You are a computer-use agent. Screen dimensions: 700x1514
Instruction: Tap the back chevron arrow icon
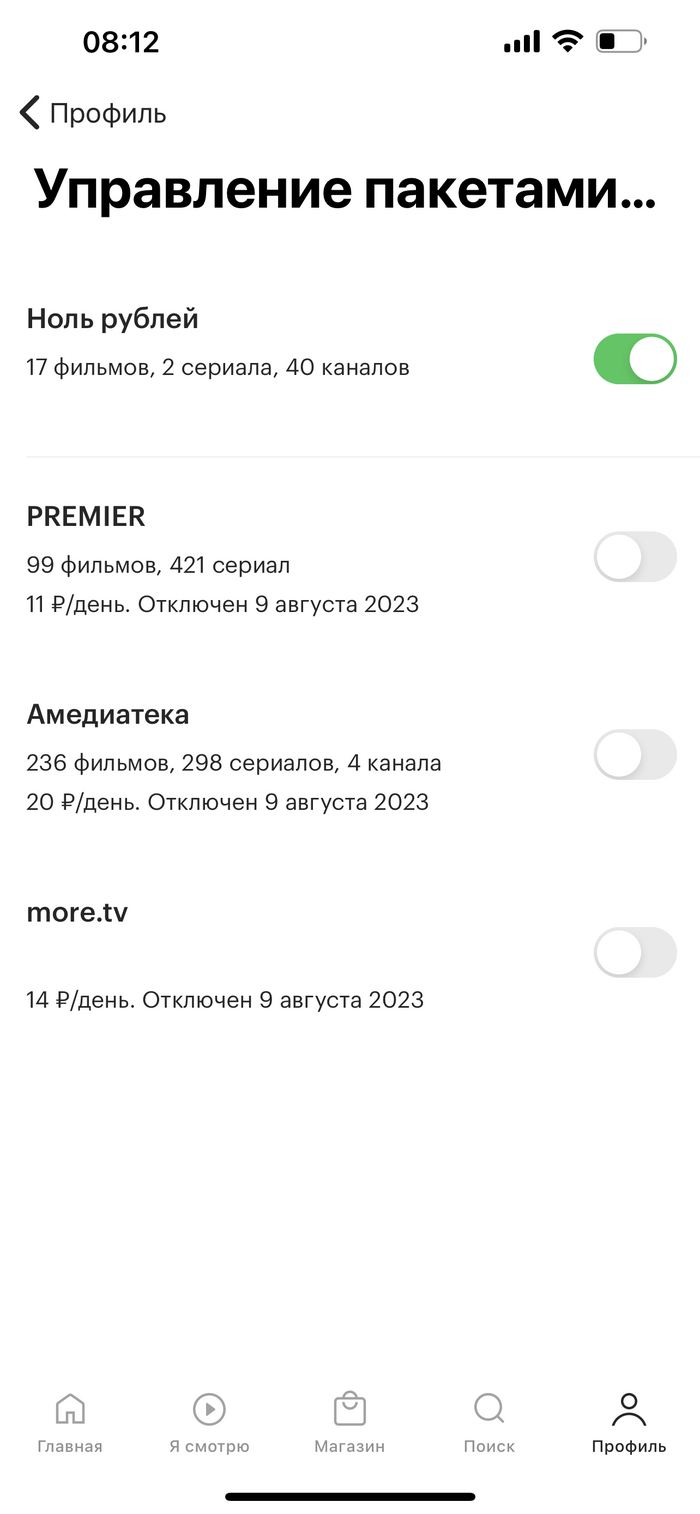(30, 113)
